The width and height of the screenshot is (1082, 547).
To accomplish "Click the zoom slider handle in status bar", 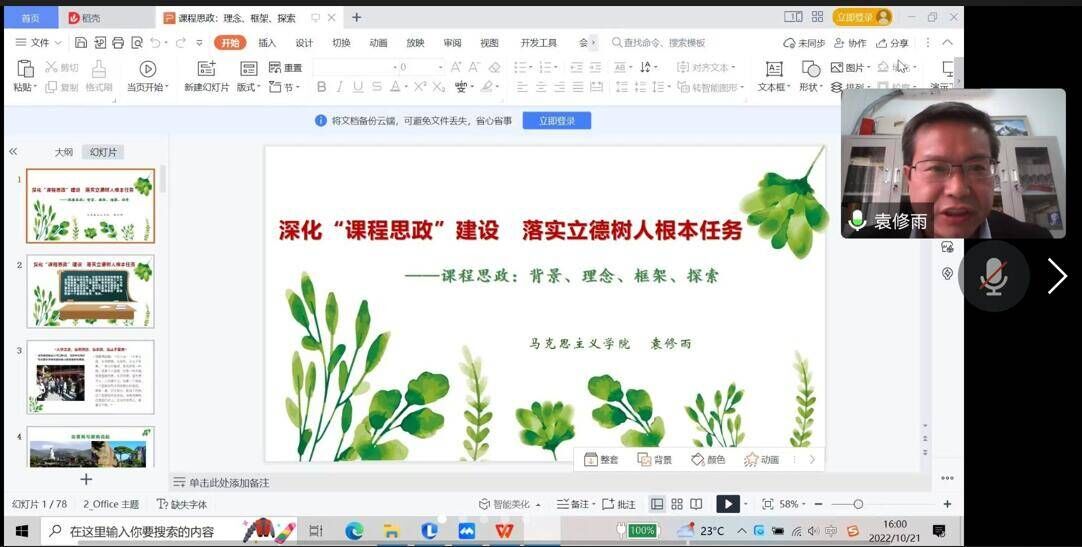I will point(858,504).
